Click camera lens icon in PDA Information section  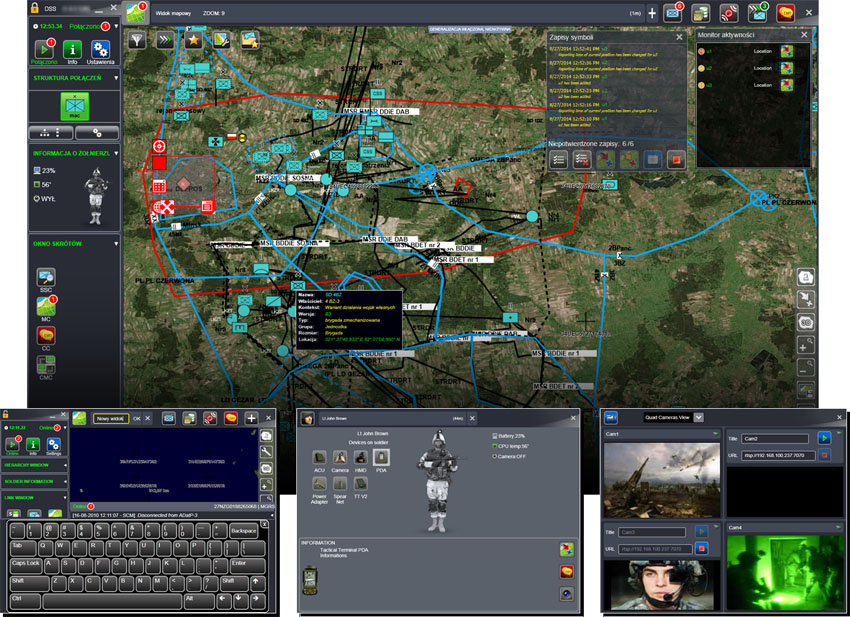click(x=566, y=594)
